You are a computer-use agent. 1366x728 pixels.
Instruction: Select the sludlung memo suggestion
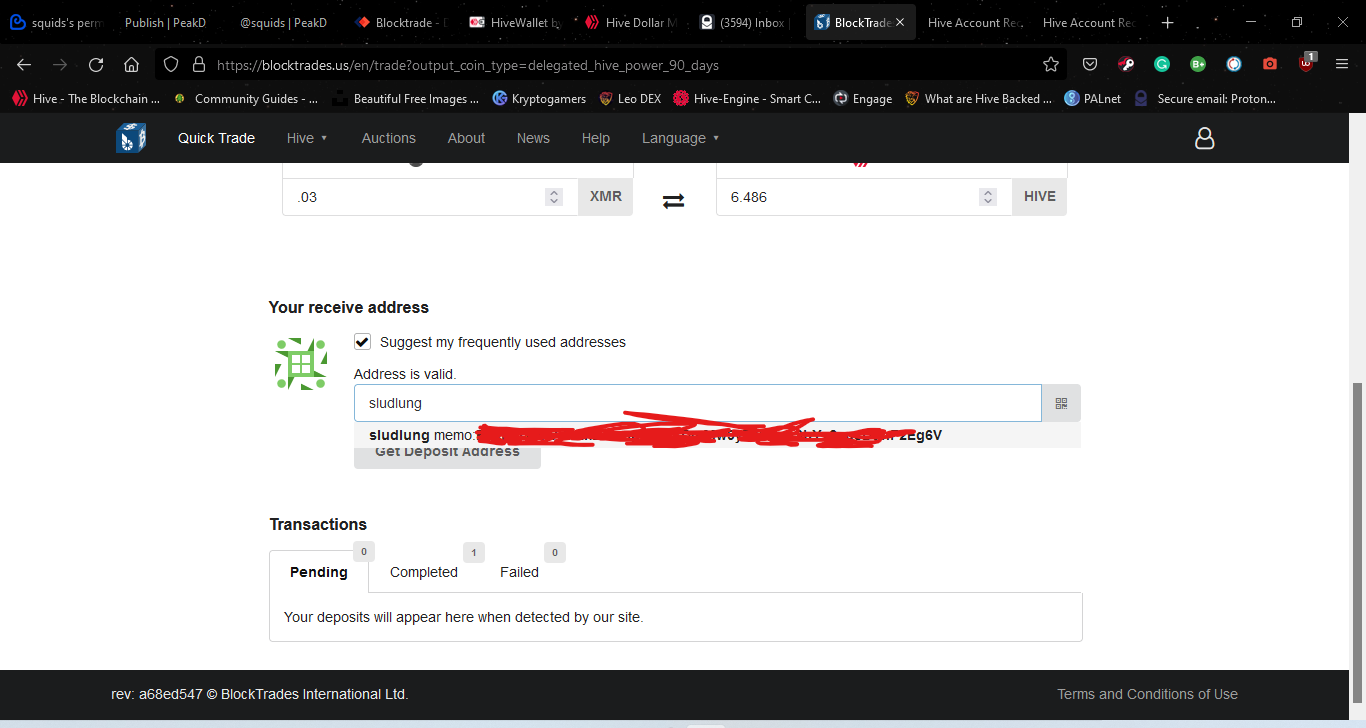(717, 435)
